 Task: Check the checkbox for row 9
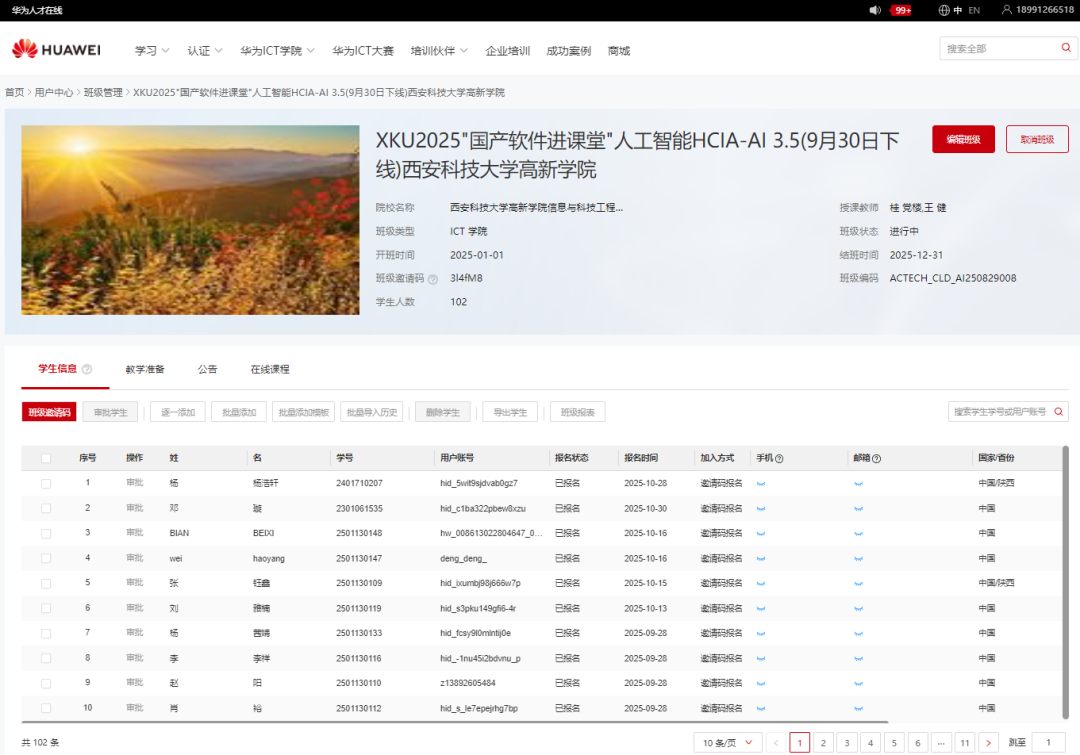[x=46, y=683]
